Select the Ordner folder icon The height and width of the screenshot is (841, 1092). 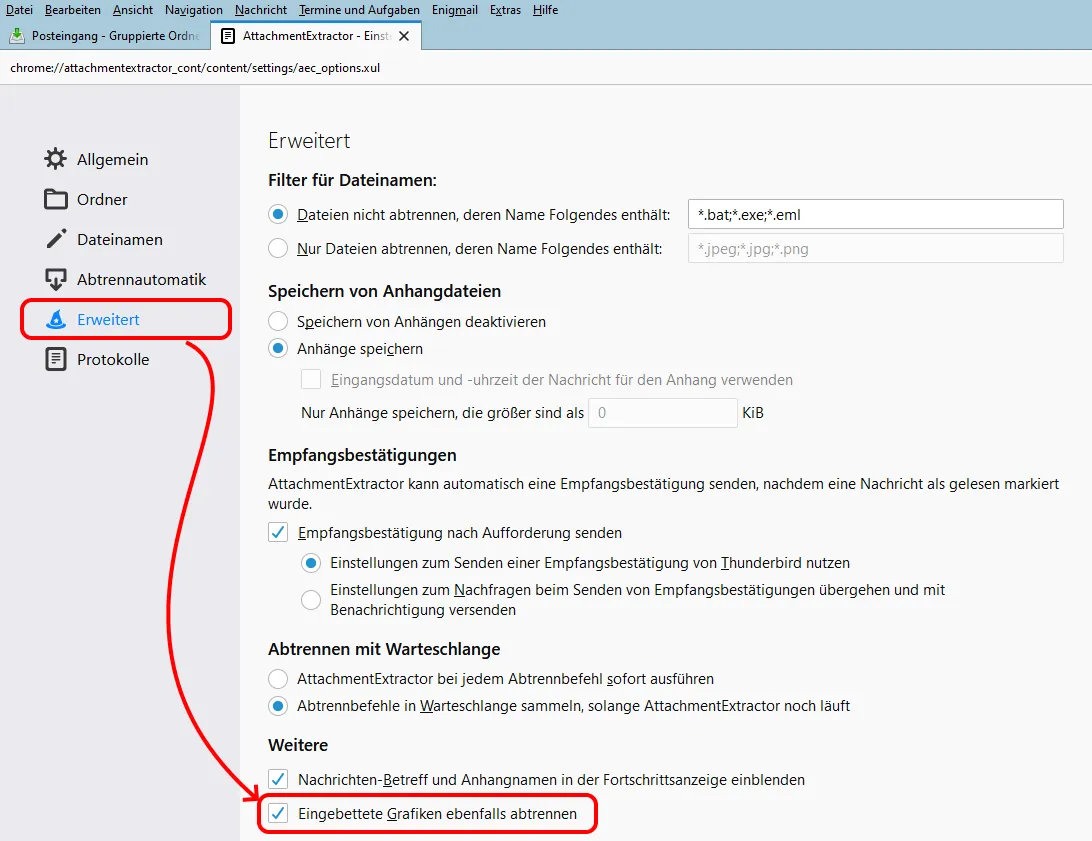pyautogui.click(x=55, y=199)
